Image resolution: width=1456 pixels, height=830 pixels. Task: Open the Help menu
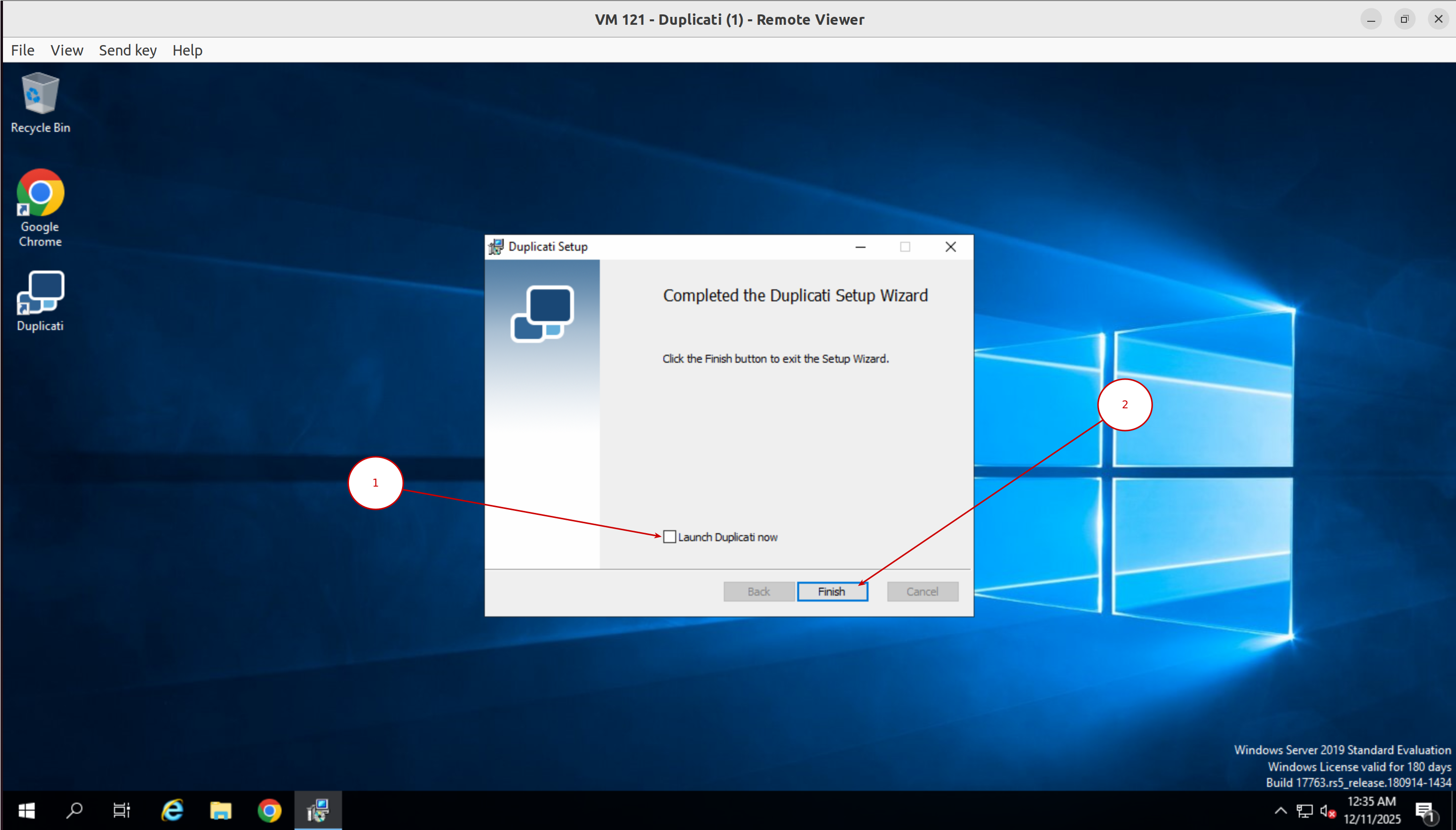187,50
